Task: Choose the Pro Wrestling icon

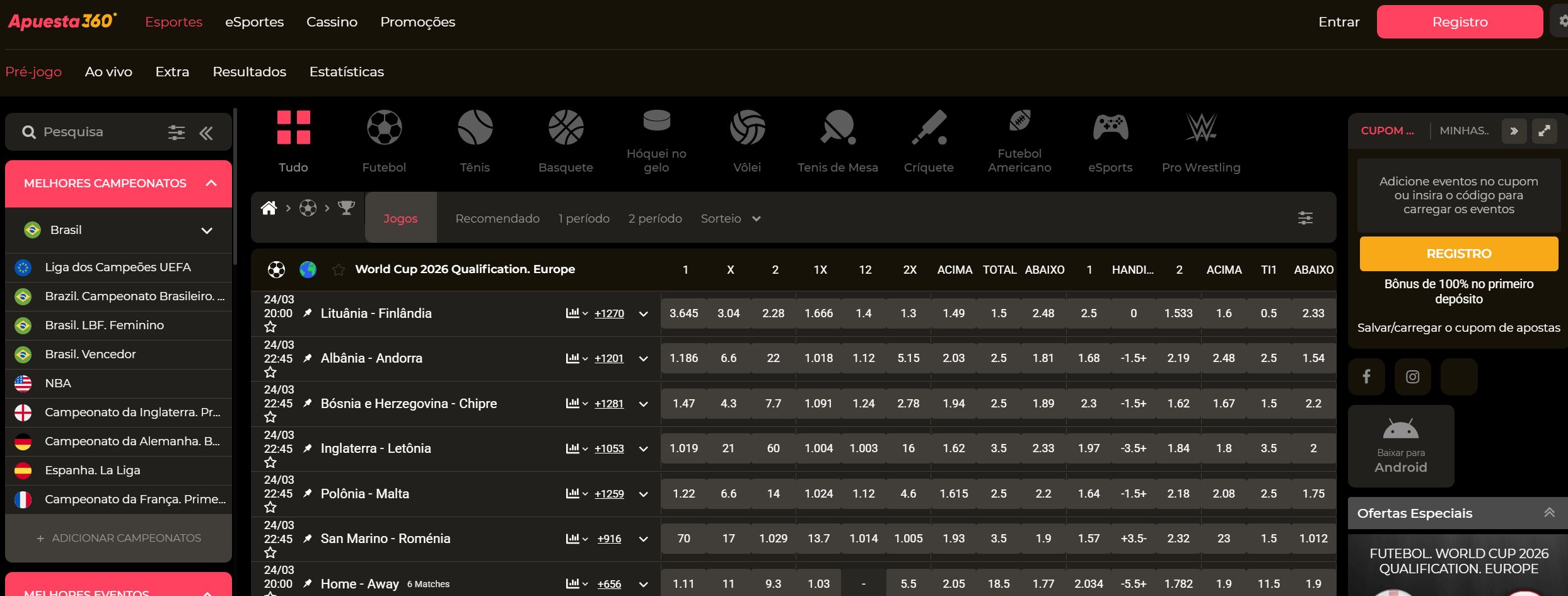Action: point(1201,127)
